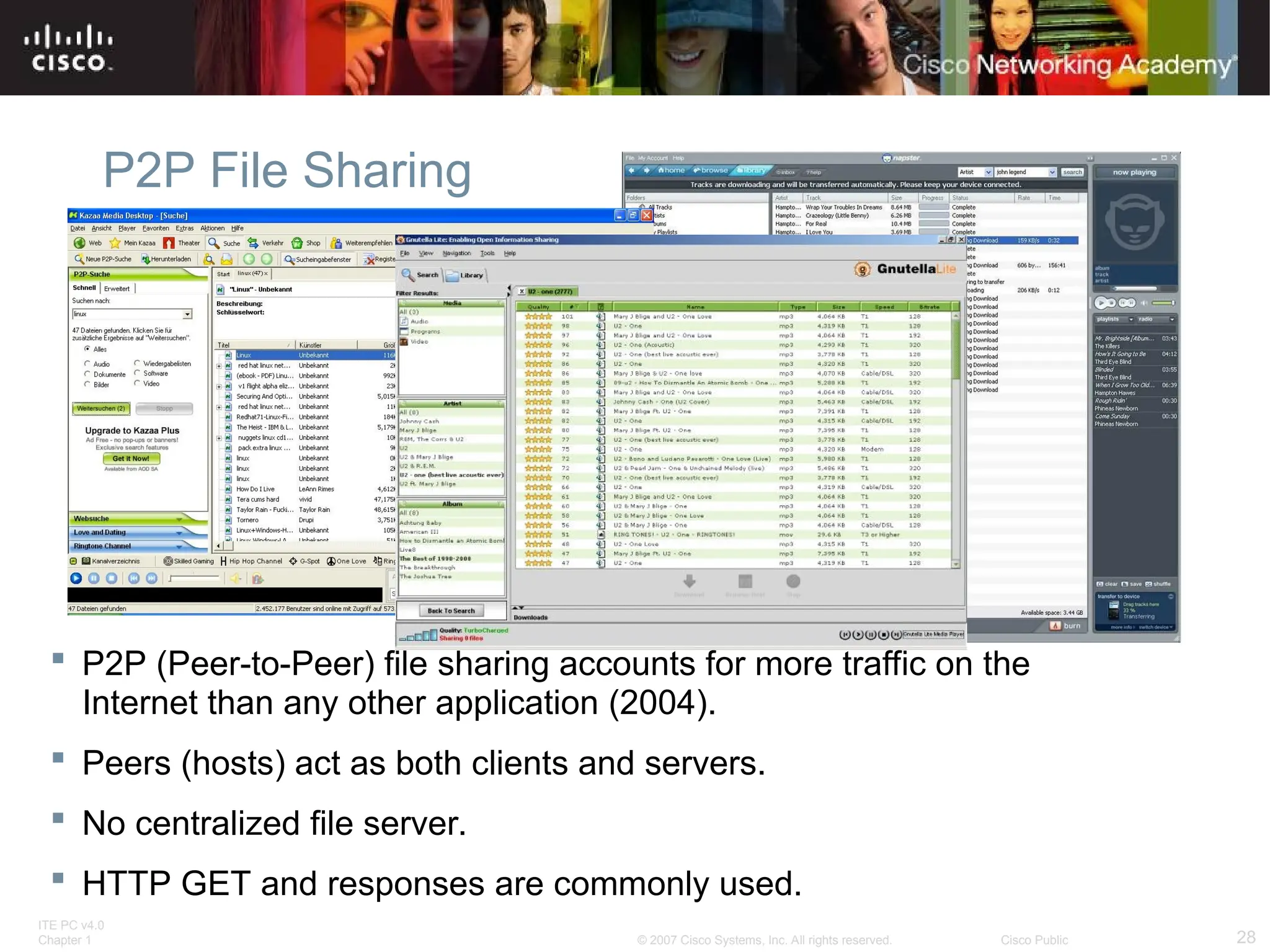Click the Napster volume slider
This screenshot has width=1270, height=952.
coord(1163,303)
